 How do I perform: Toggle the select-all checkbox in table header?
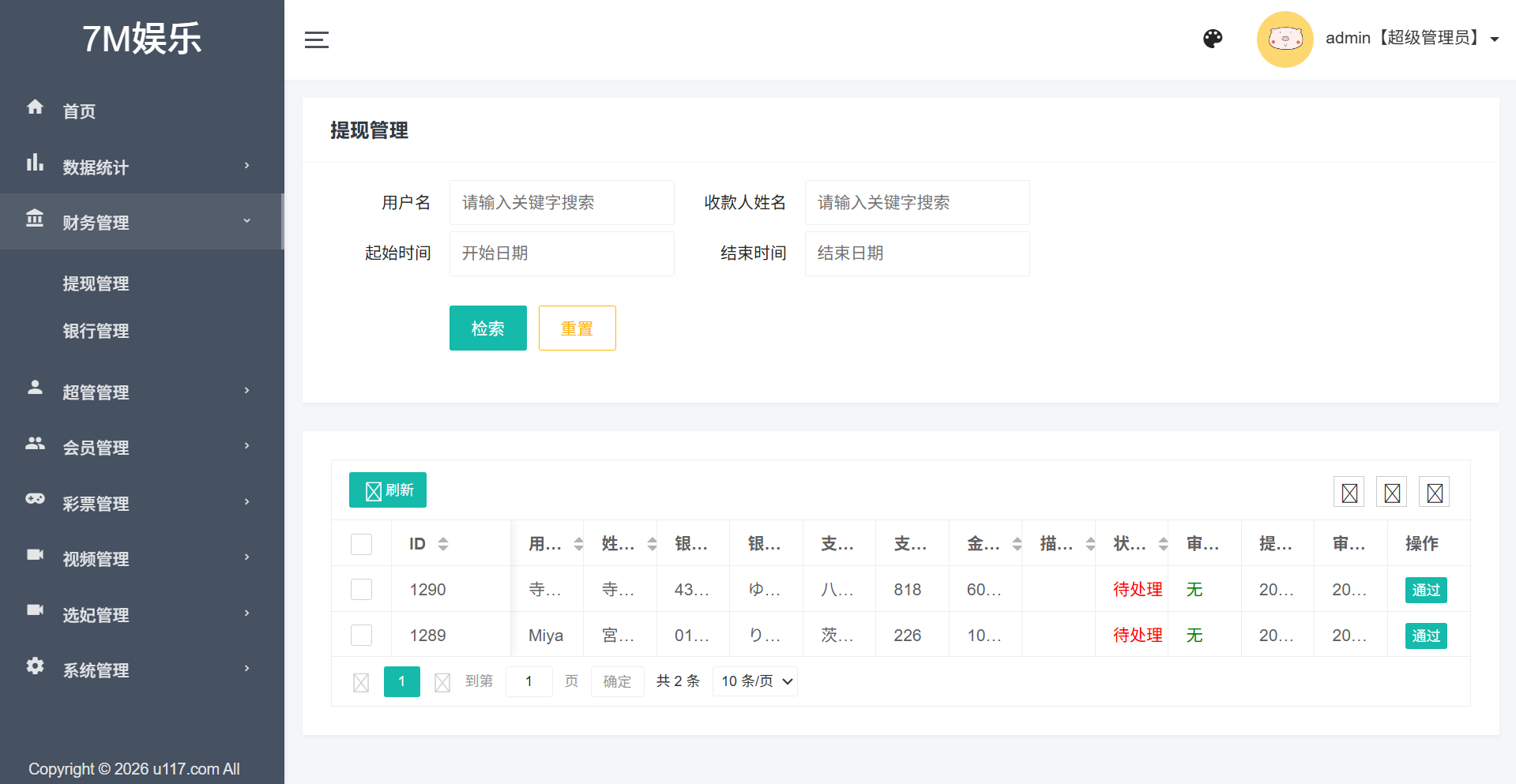click(361, 544)
